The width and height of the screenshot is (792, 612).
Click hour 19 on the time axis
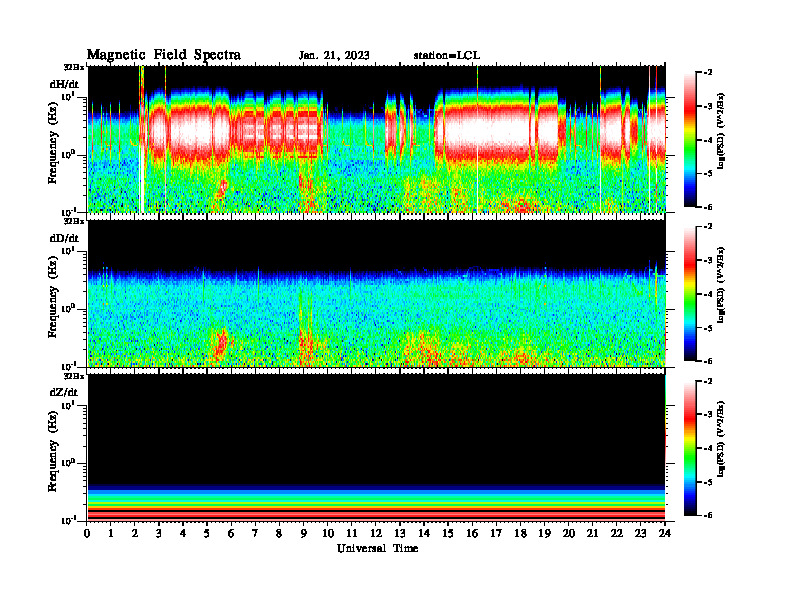pyautogui.click(x=544, y=533)
